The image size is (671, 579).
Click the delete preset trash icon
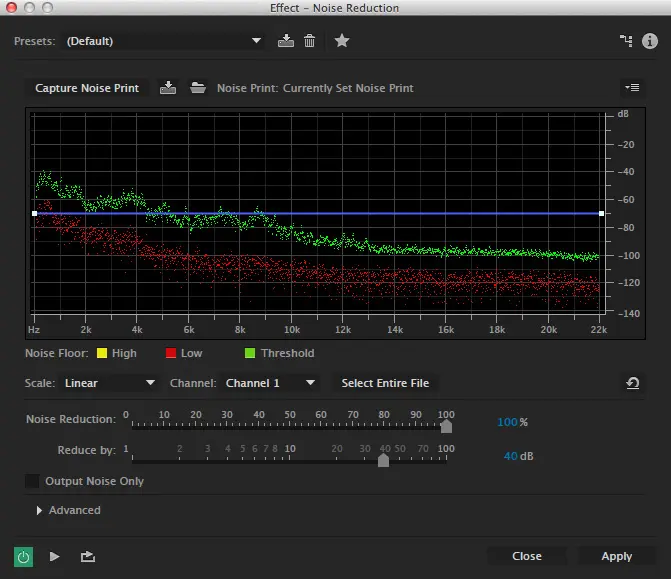[310, 41]
